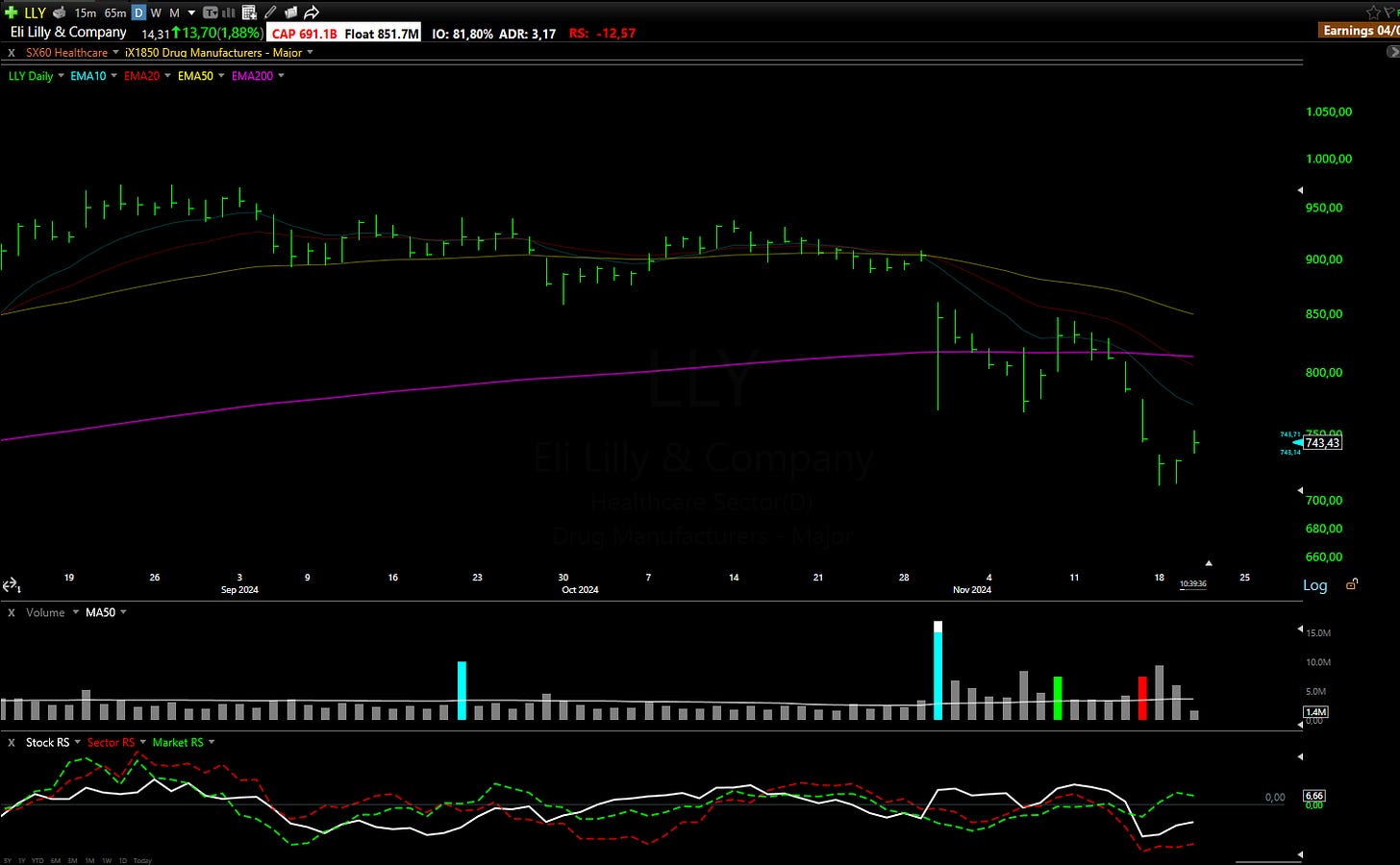Switch to 65m timeframe
This screenshot has height=865, width=1400.
coord(114,12)
